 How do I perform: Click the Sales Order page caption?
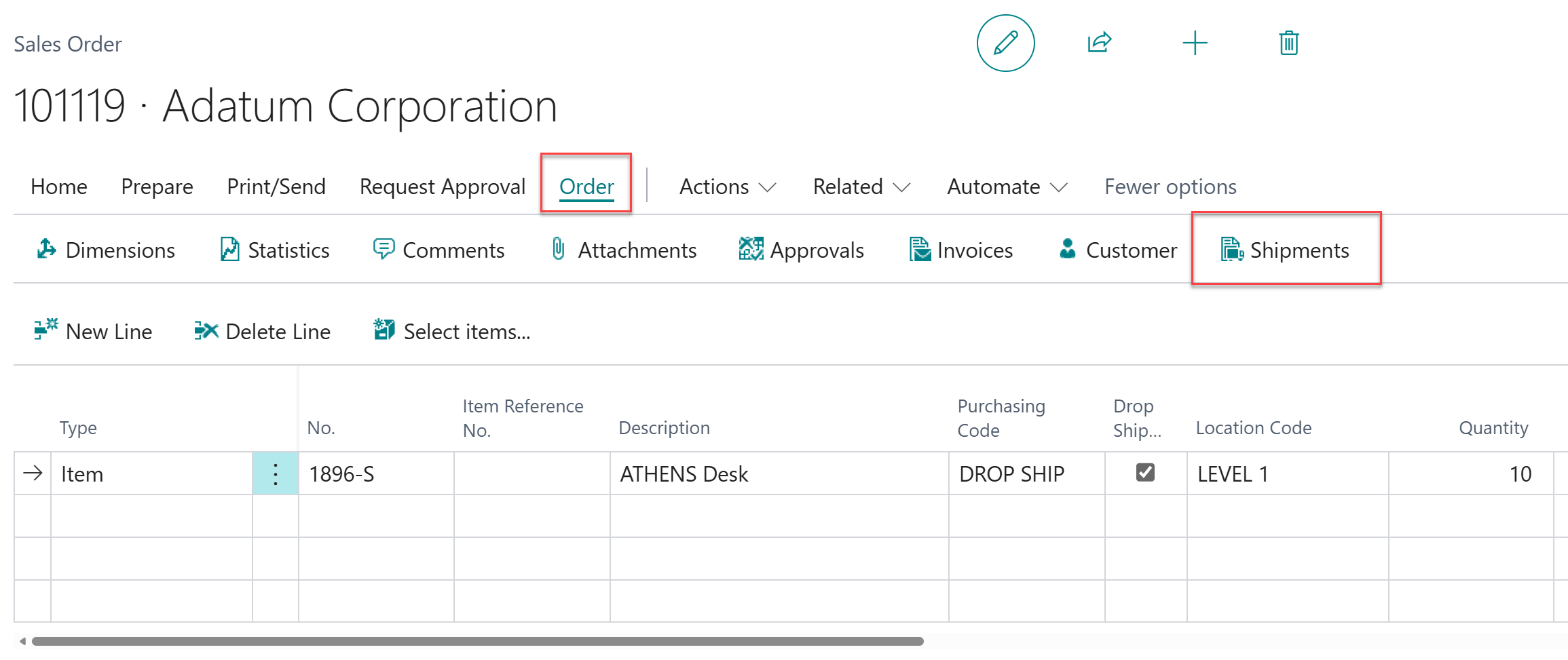(68, 44)
